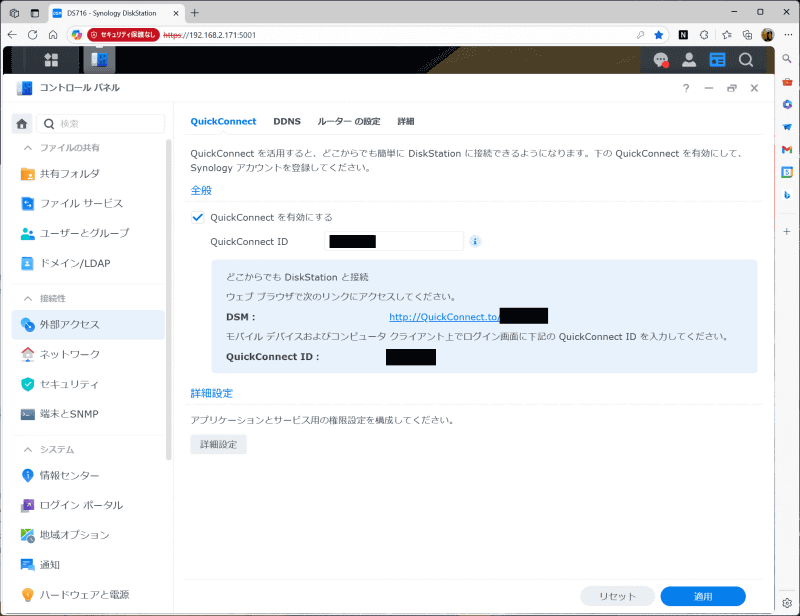
Task: Click the info icon beside QuickConnect ID
Action: click(x=474, y=241)
